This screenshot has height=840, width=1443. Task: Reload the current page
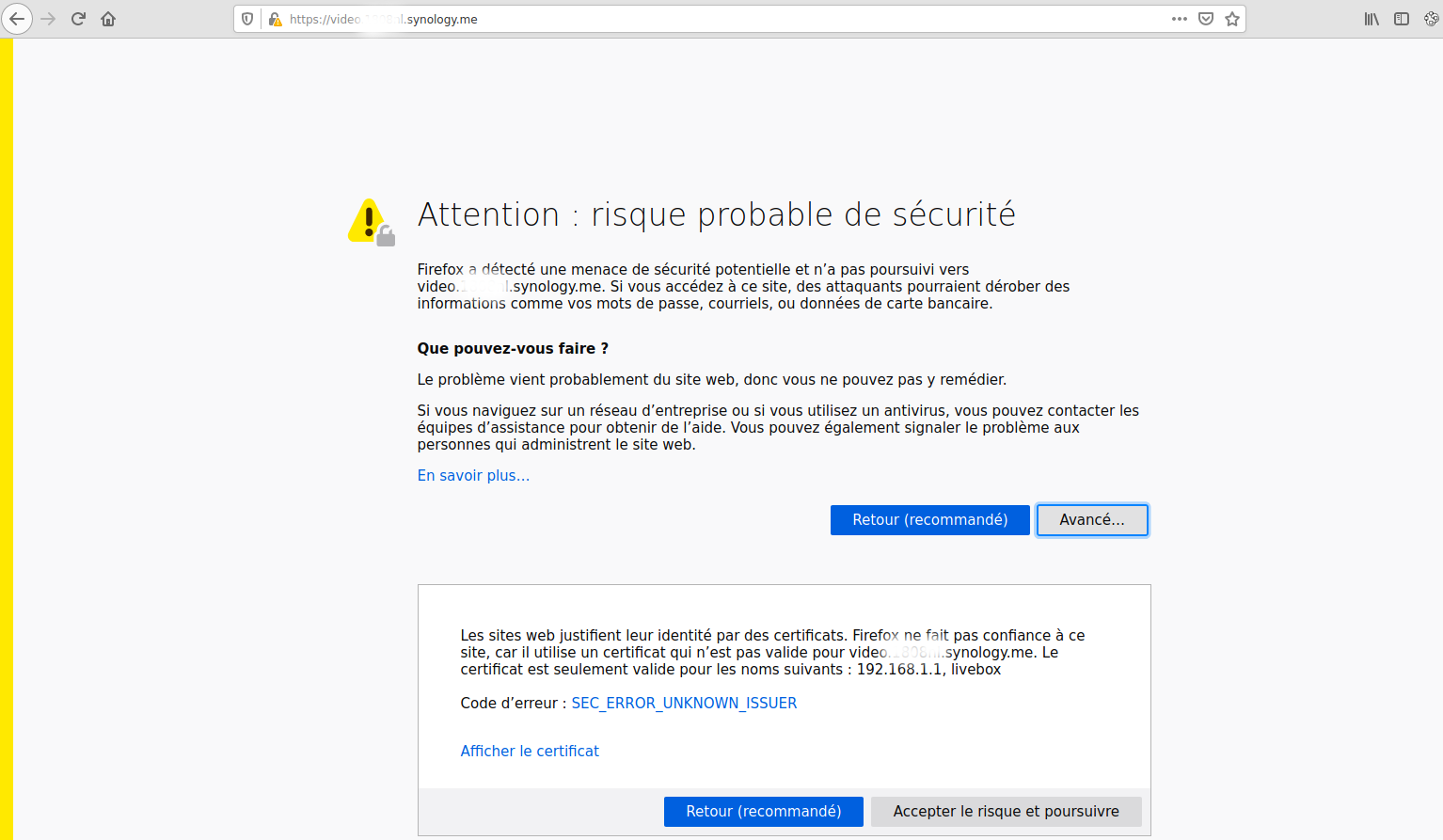pos(78,19)
